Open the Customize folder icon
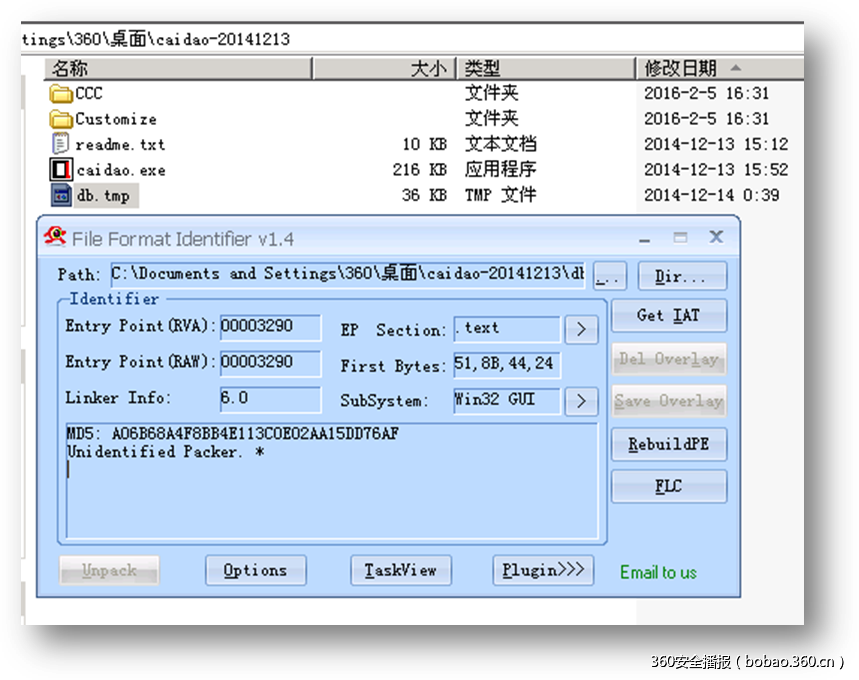 pos(61,118)
